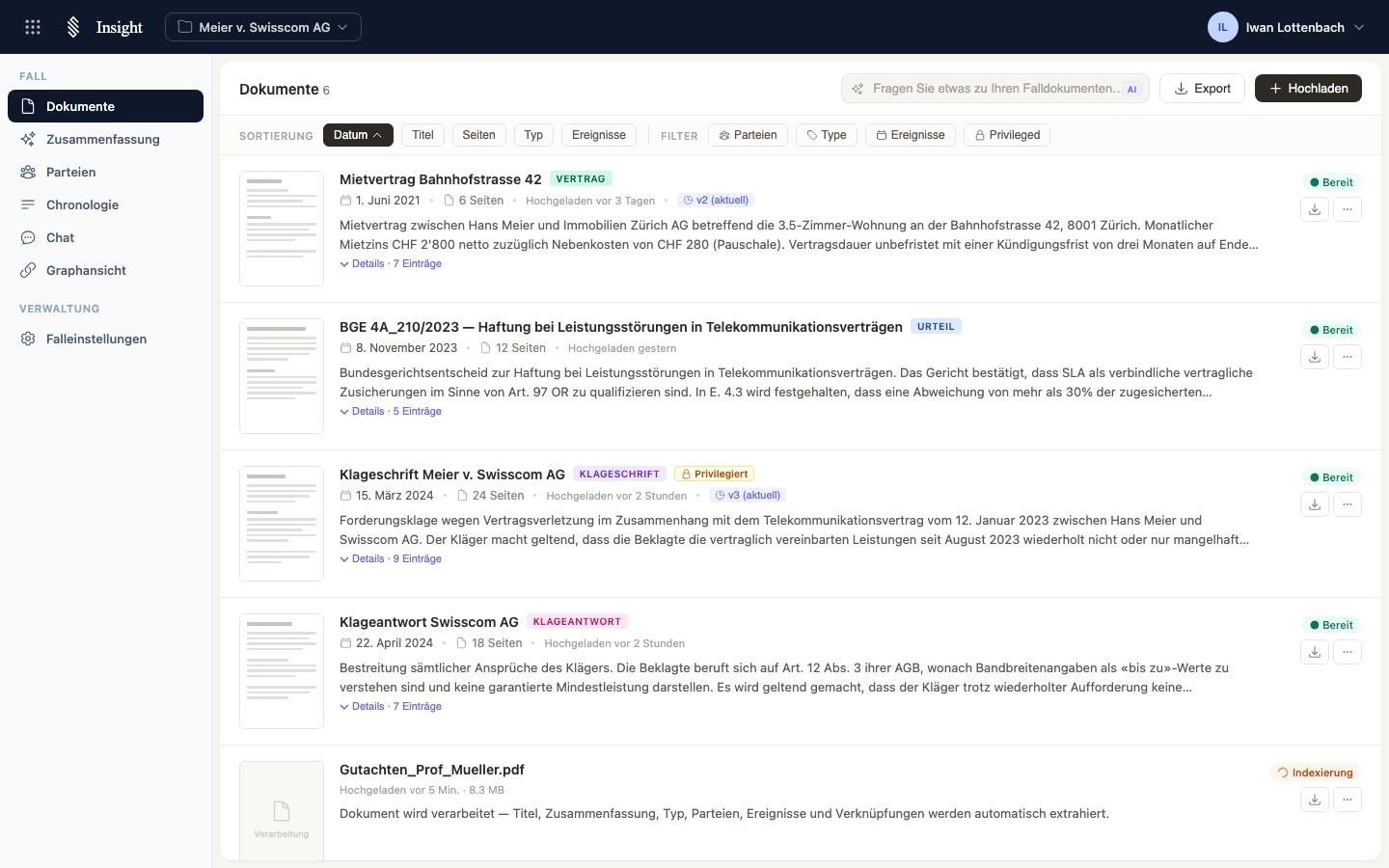Open Chat in the sidebar
The image size is (1389, 868).
[x=105, y=237]
